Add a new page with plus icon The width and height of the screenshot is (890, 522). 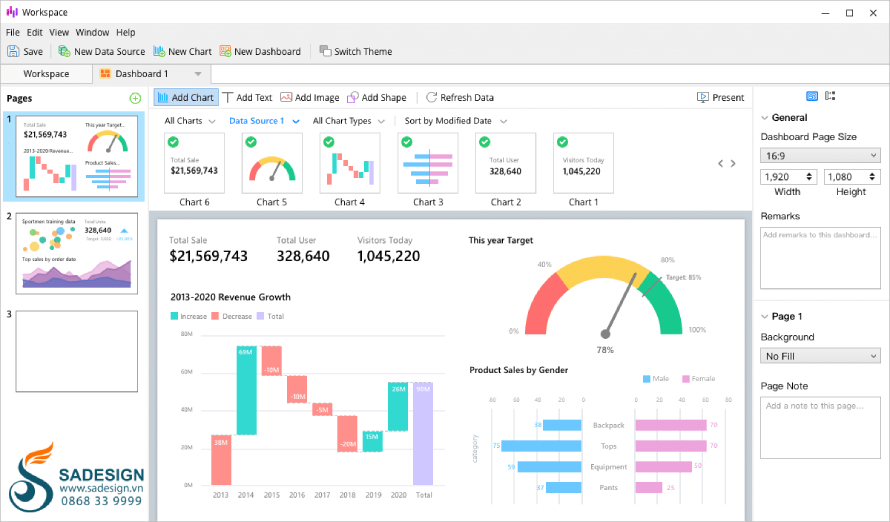click(135, 98)
